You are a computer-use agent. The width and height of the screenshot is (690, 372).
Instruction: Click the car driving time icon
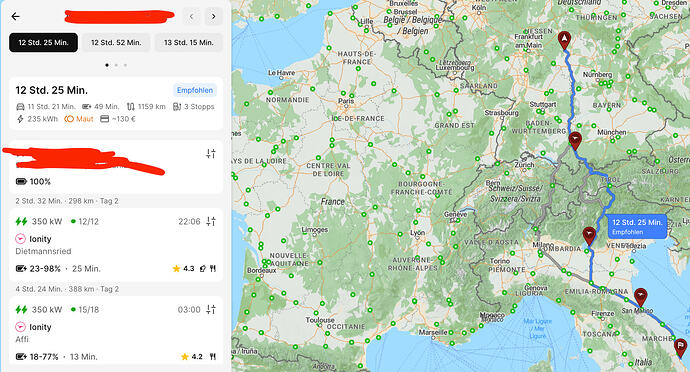tap(20, 107)
